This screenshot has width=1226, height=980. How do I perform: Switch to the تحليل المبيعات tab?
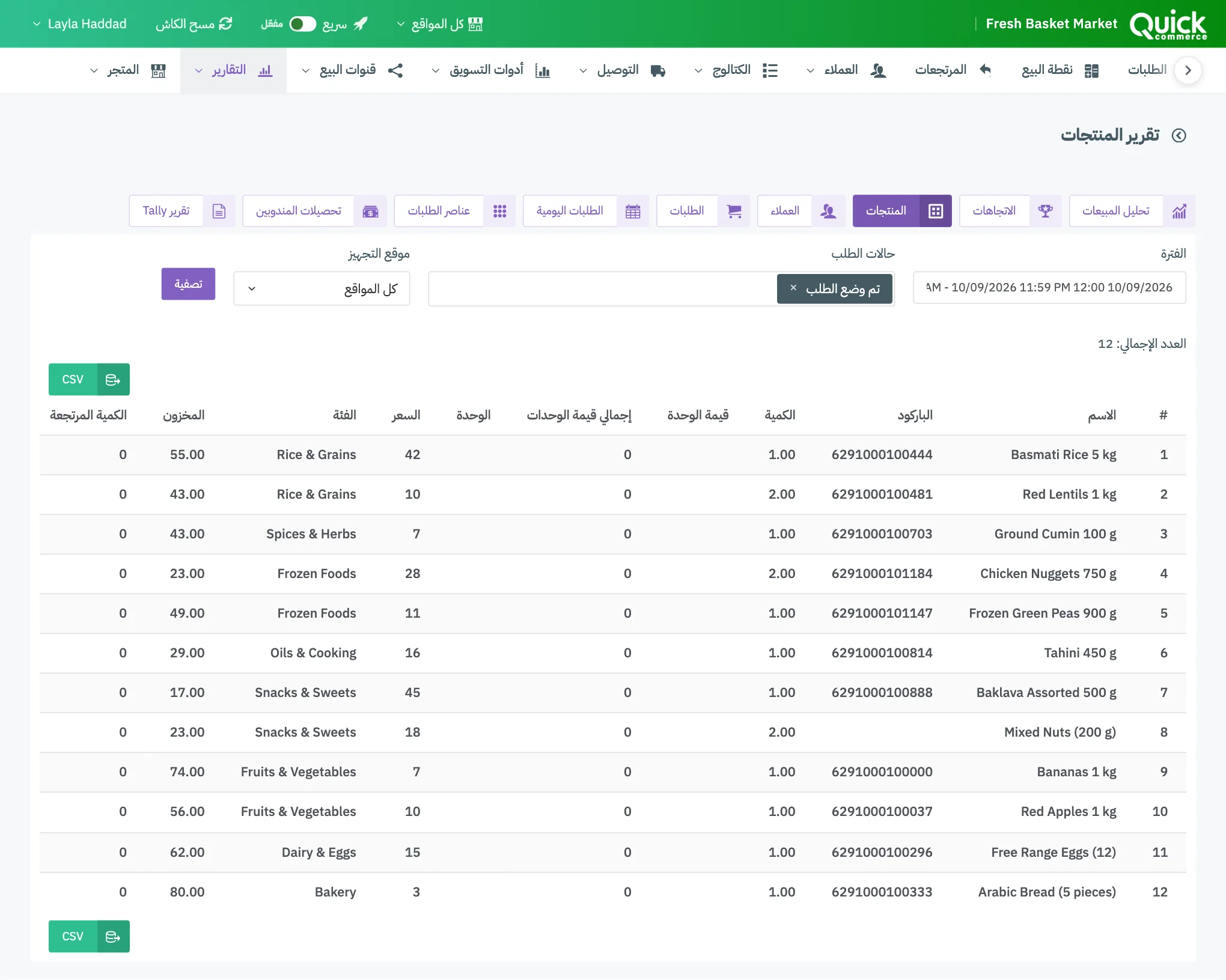[x=1132, y=211]
